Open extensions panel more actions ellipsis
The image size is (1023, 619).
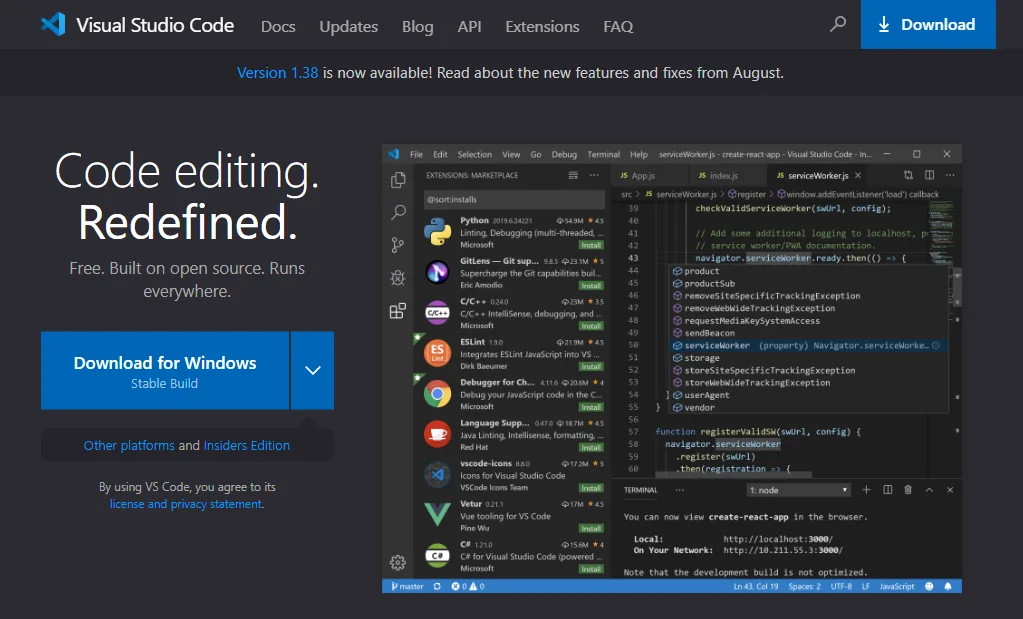[594, 175]
